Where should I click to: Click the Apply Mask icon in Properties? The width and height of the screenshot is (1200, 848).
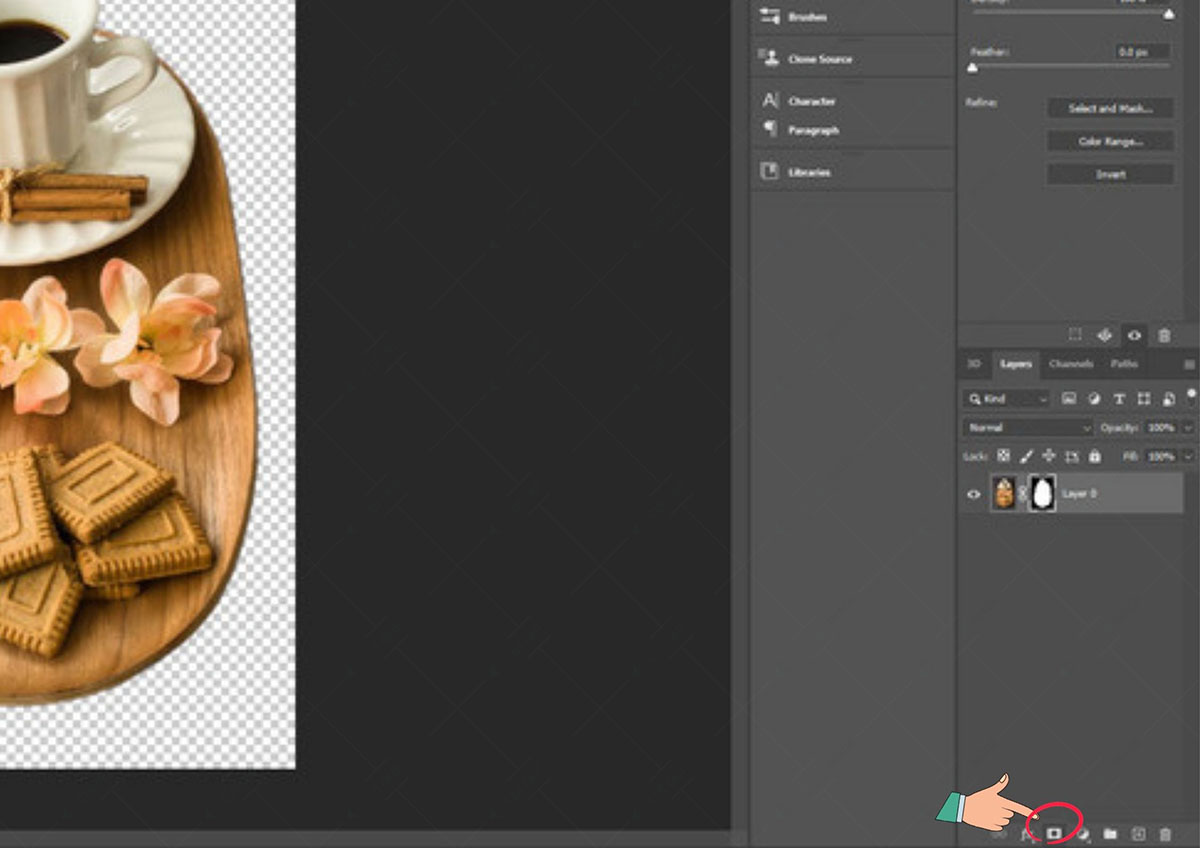tap(1105, 335)
